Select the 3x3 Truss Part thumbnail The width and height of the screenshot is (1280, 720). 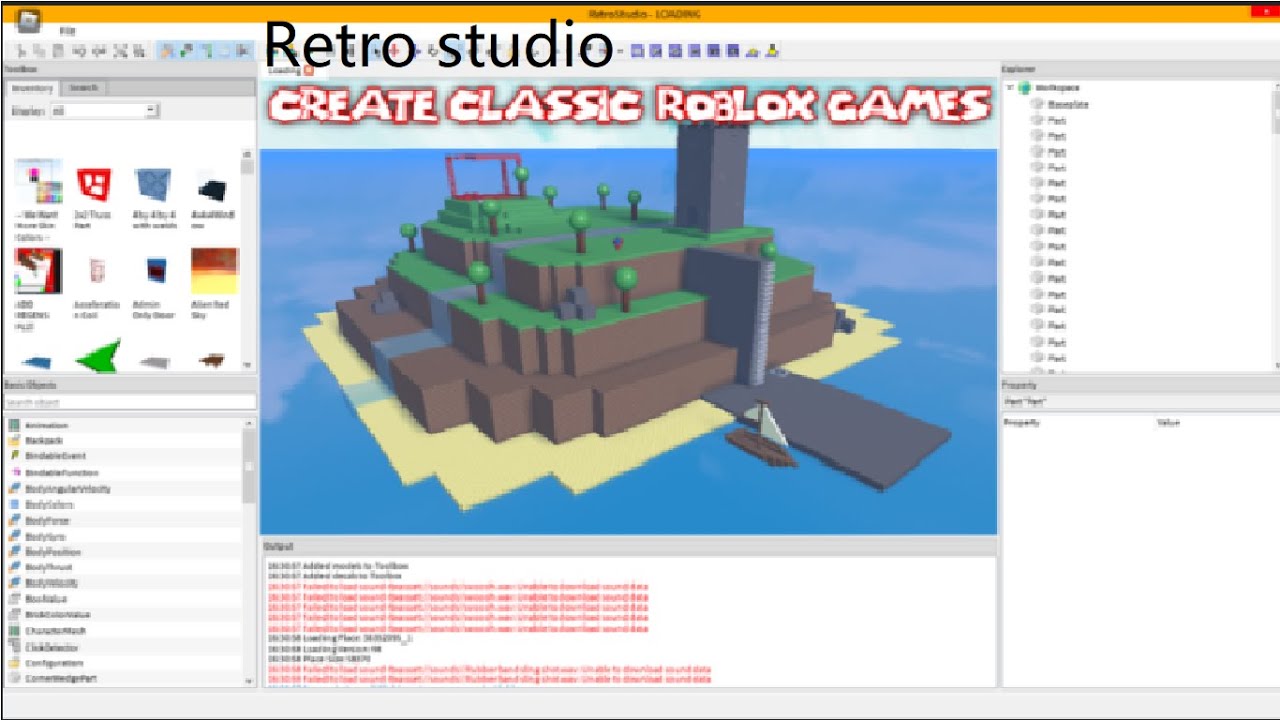[x=95, y=184]
